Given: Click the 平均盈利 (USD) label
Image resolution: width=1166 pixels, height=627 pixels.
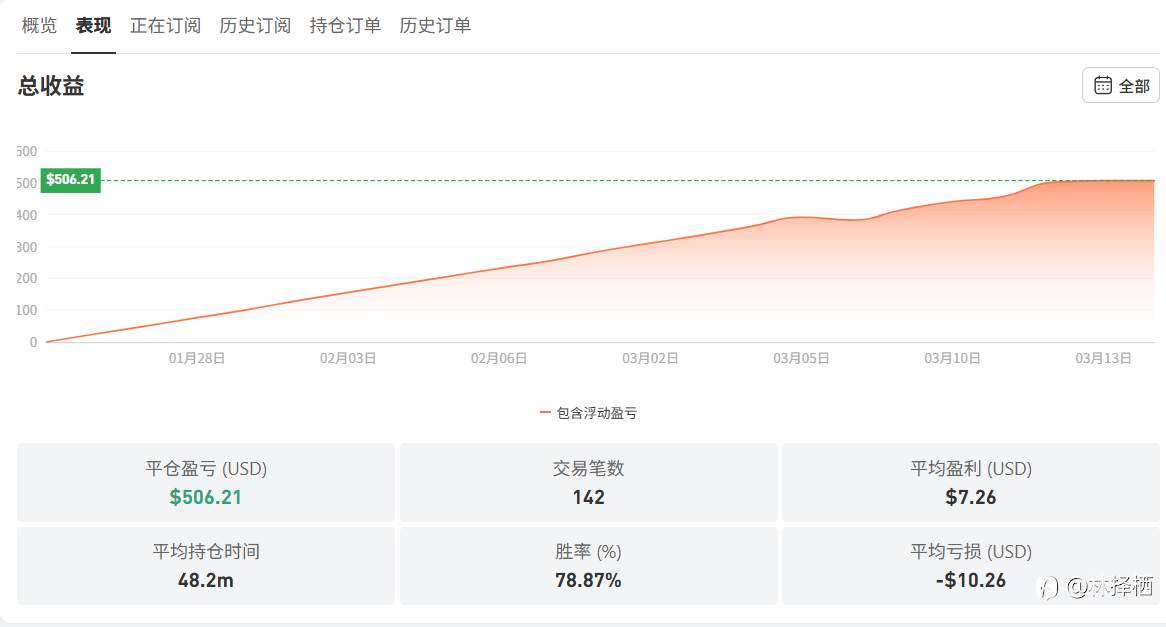Looking at the screenshot, I should click(971, 469).
